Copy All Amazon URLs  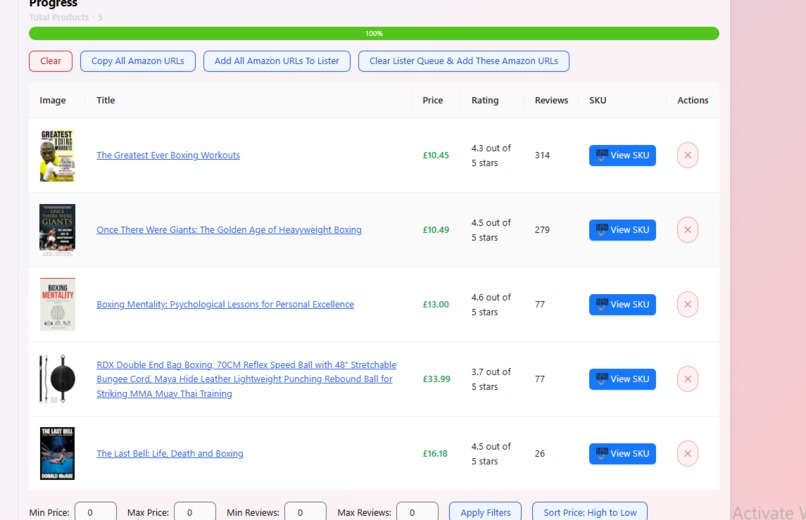(x=138, y=61)
